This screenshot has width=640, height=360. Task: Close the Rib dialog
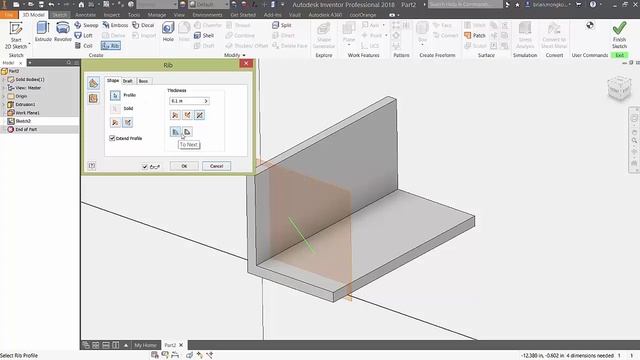pyautogui.click(x=246, y=64)
